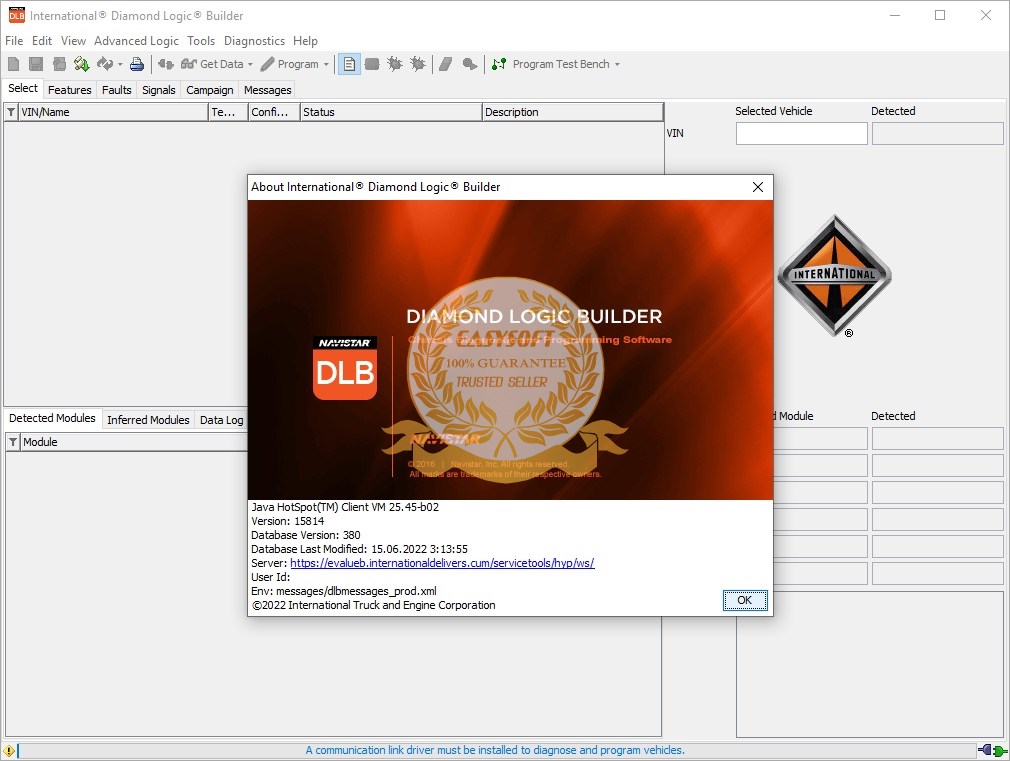Maximize the Diamond Logic Builder window
This screenshot has height=761, width=1010.
click(x=940, y=15)
